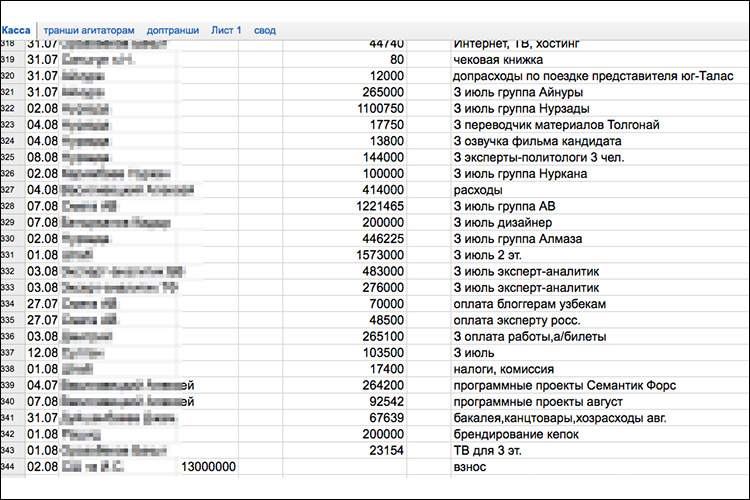Select cell программные проекты август
750x500 pixels.
pyautogui.click(x=600, y=401)
